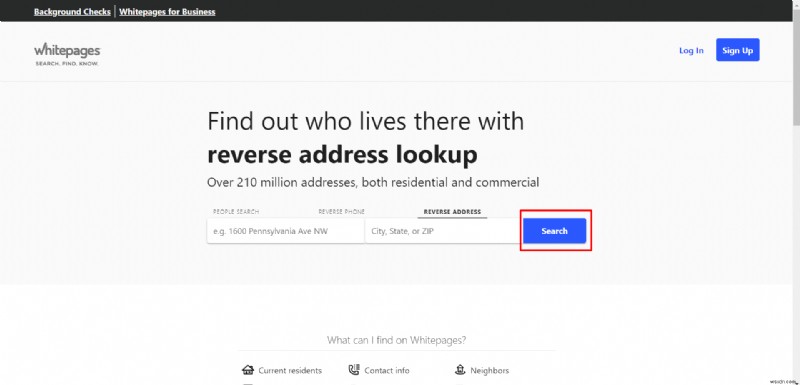The image size is (800, 385).
Task: Click the 'Over 210 million addresses' subtitle
Action: [x=373, y=182]
